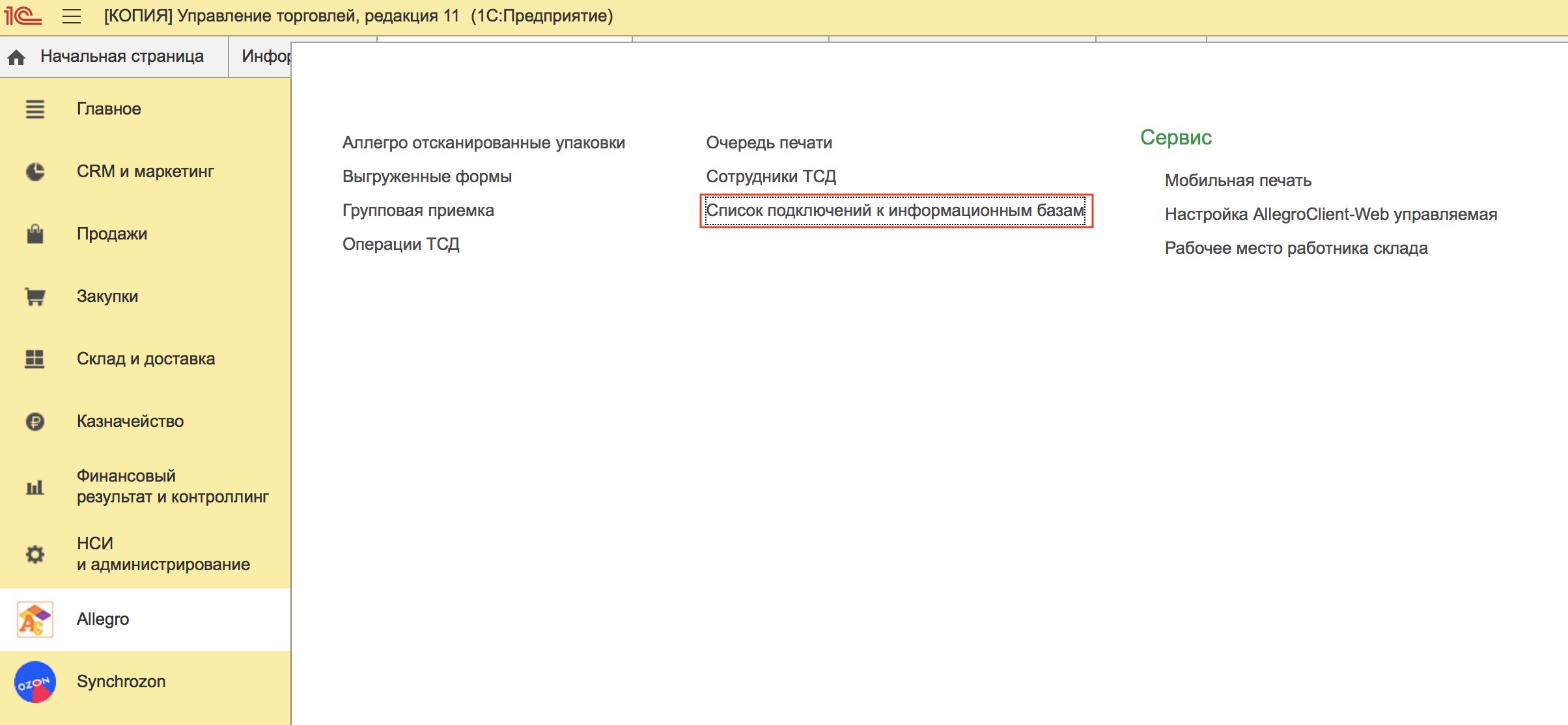The image size is (1568, 725).
Task: Open the Главное section
Action: pyautogui.click(x=145, y=109)
